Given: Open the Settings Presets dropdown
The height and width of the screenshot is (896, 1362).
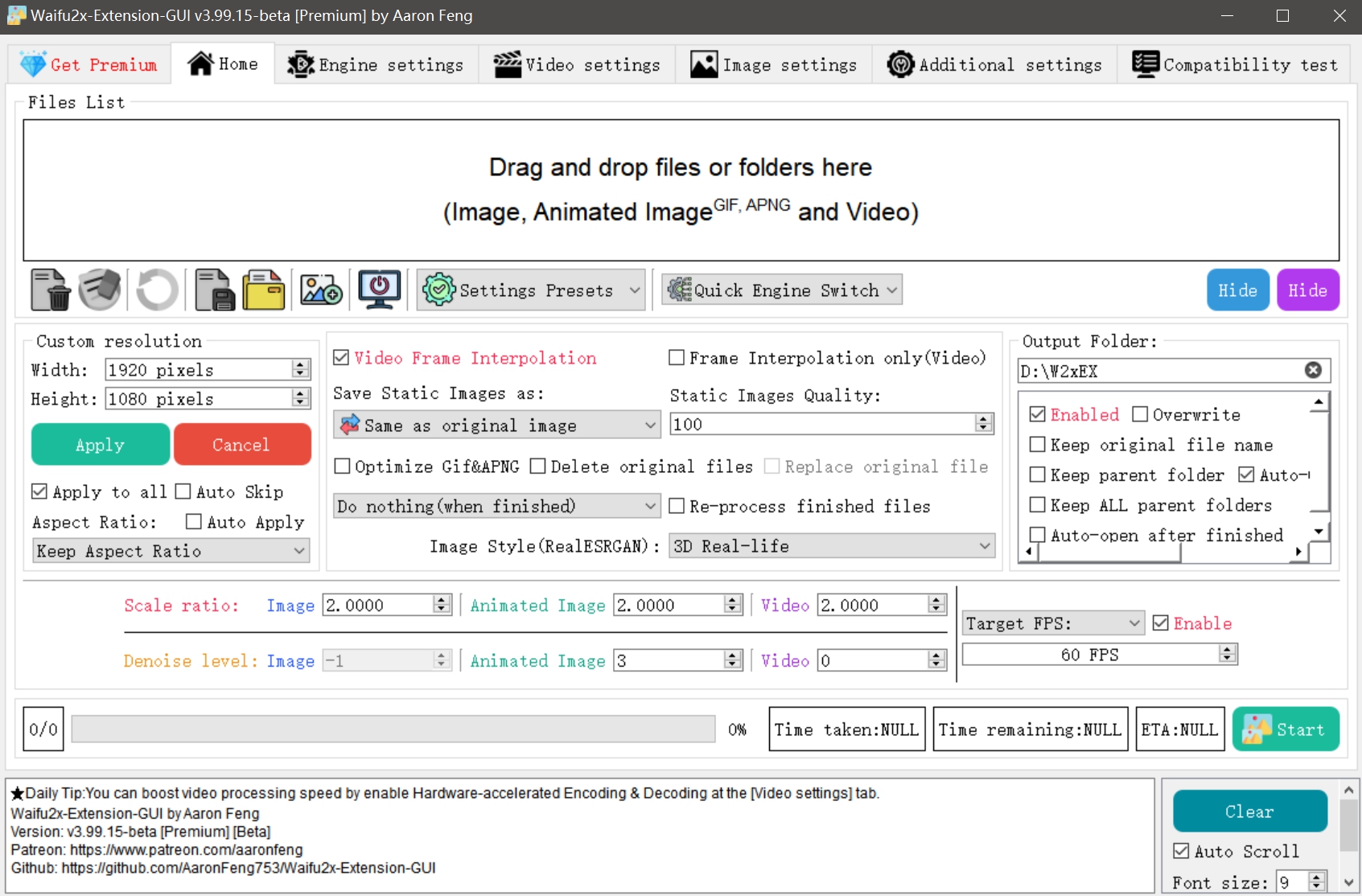Looking at the screenshot, I should pos(531,290).
